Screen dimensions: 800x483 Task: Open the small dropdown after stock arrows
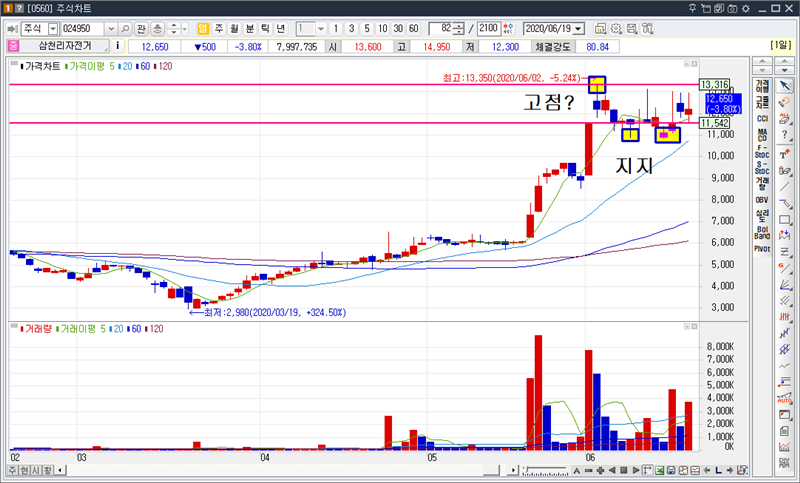coord(185,29)
